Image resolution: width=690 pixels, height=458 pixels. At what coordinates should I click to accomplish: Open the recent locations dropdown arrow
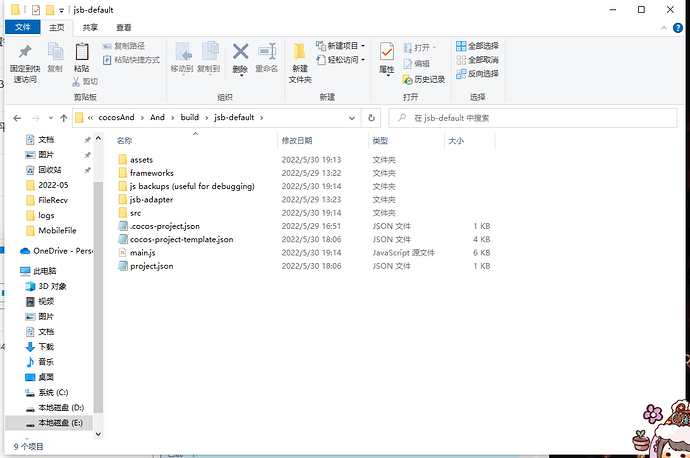click(51, 118)
